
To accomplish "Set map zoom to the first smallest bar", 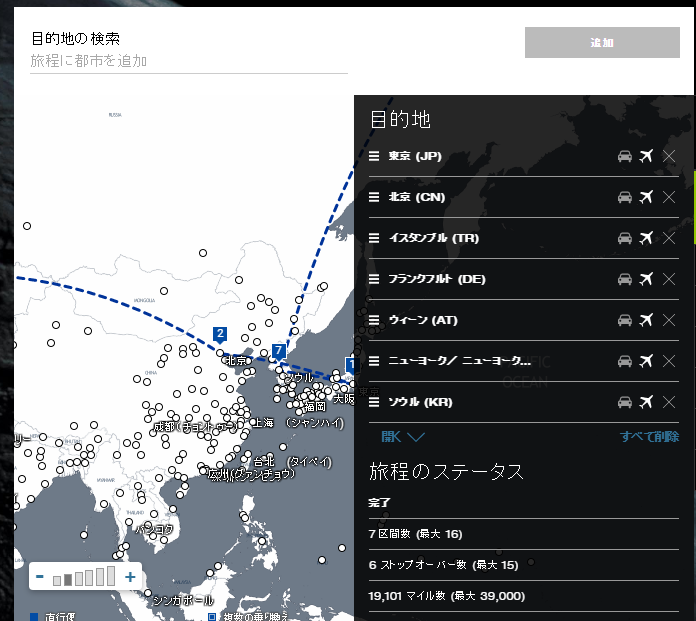I will click(x=57, y=581).
